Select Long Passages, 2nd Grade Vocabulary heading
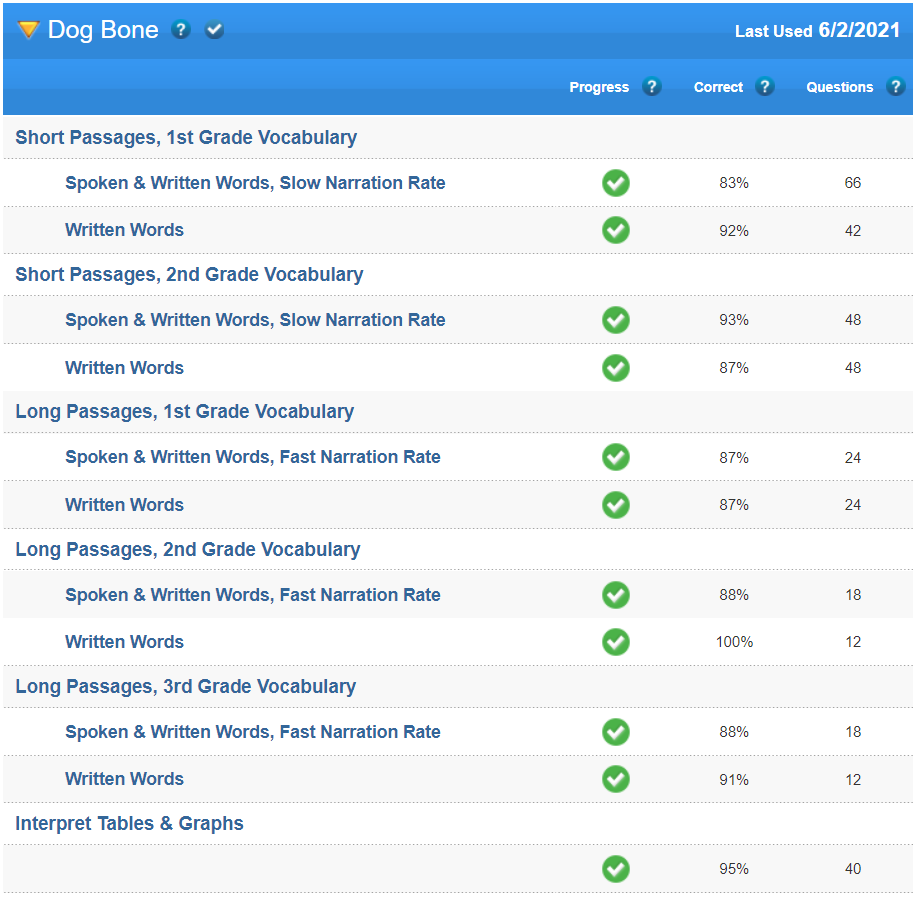Image resolution: width=918 pixels, height=900 pixels. (188, 550)
